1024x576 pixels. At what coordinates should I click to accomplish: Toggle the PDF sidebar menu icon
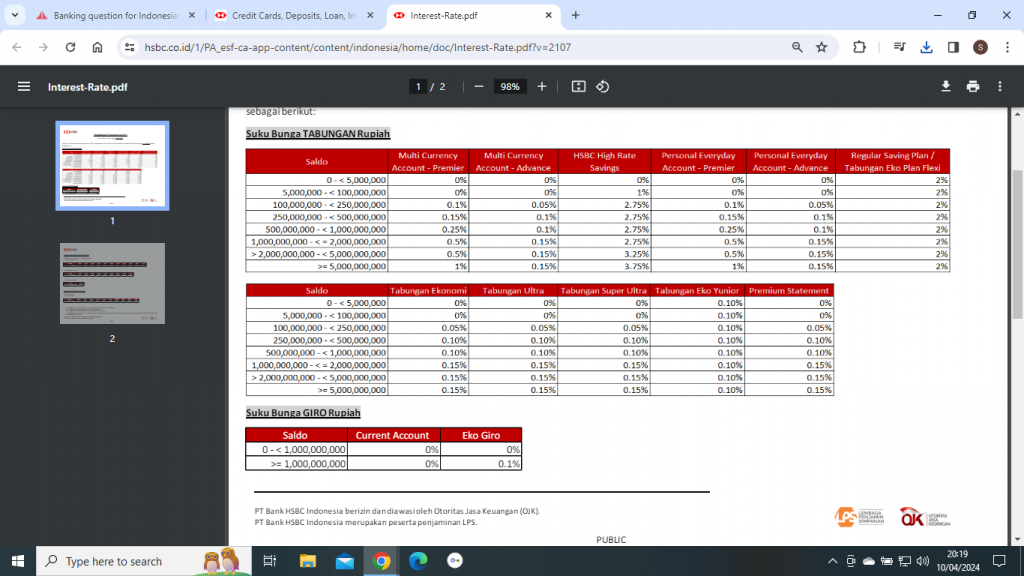click(24, 86)
